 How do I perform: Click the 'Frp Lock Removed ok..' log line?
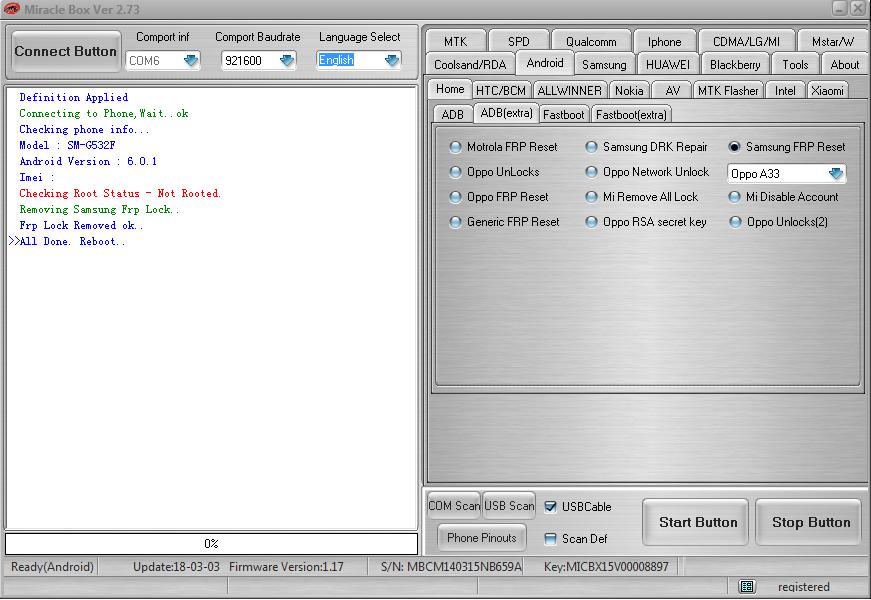pos(81,226)
